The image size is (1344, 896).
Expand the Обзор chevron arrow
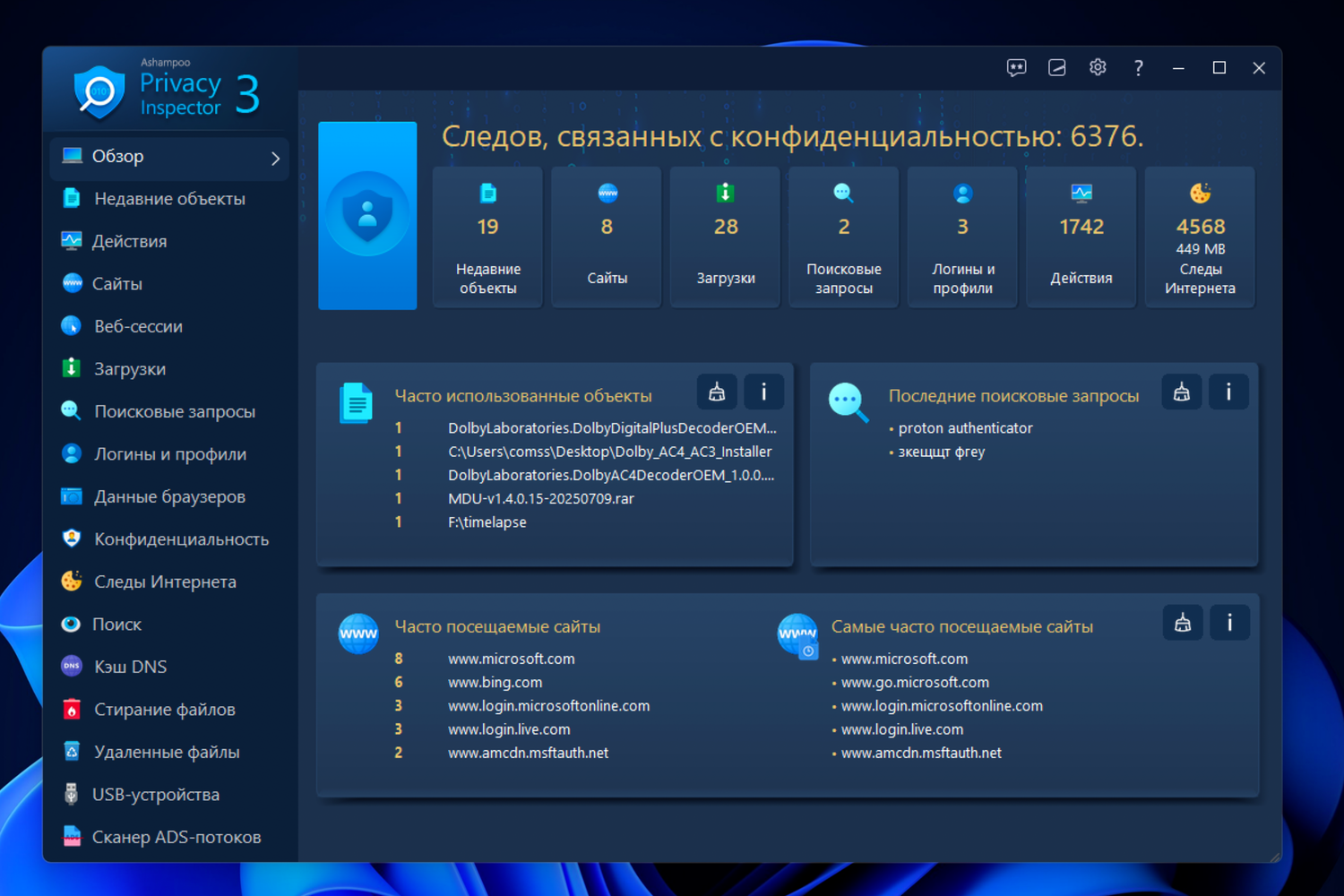(275, 159)
